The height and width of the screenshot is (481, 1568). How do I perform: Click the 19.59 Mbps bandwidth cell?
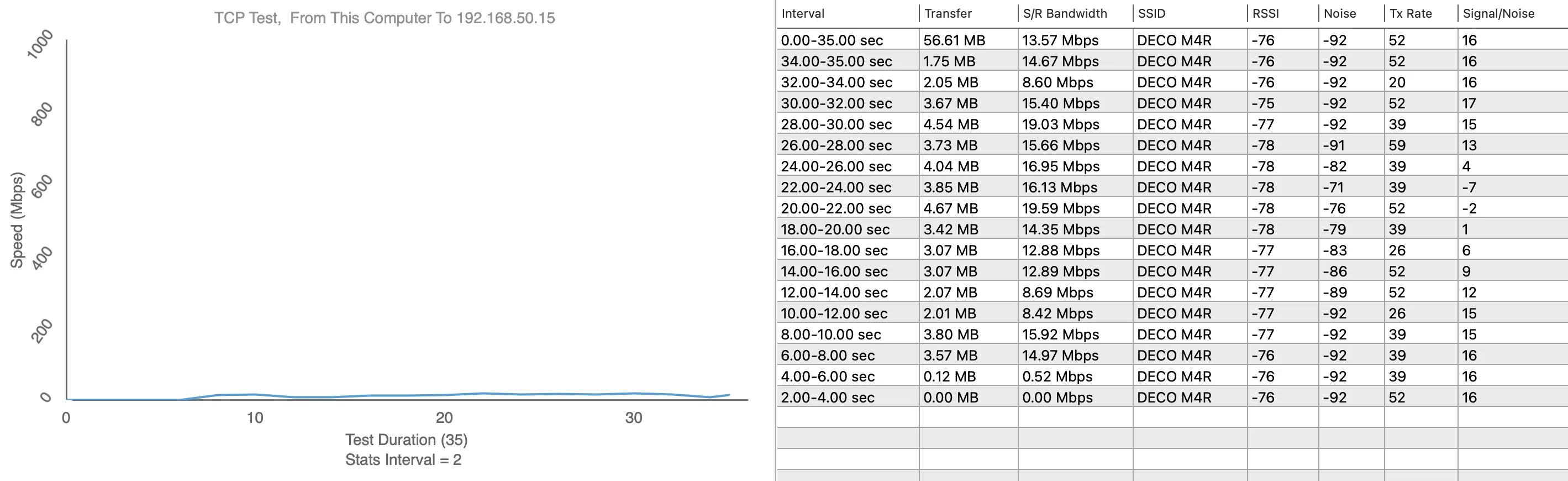coord(1060,208)
